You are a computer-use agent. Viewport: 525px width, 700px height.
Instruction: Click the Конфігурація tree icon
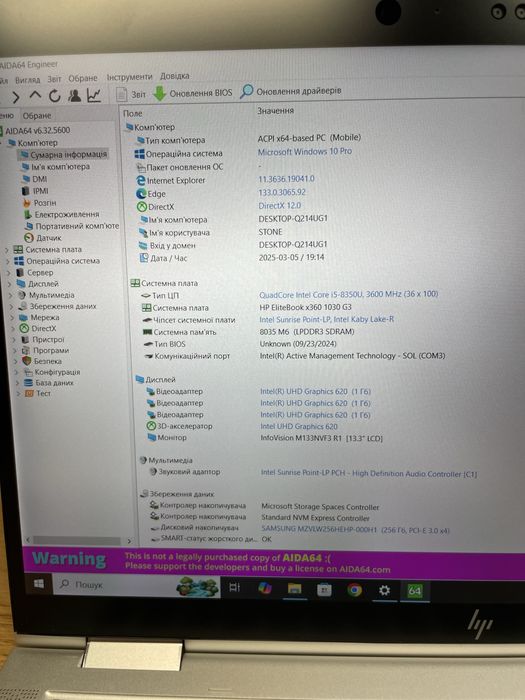click(x=28, y=372)
